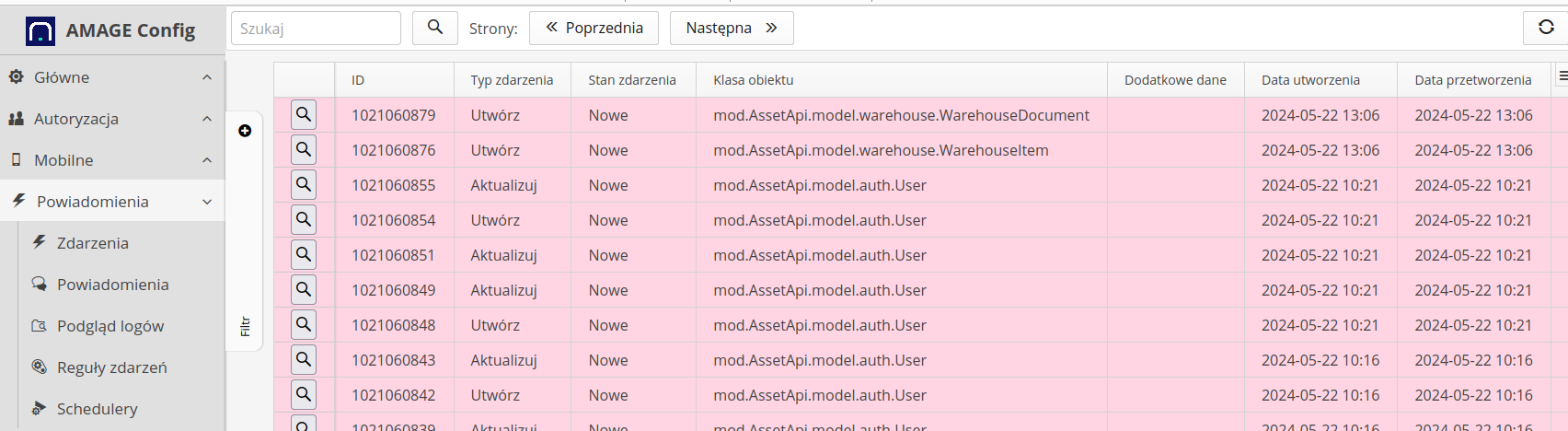This screenshot has height=431, width=1568.
Task: Click the AMAGE Config logo icon
Action: 40,31
